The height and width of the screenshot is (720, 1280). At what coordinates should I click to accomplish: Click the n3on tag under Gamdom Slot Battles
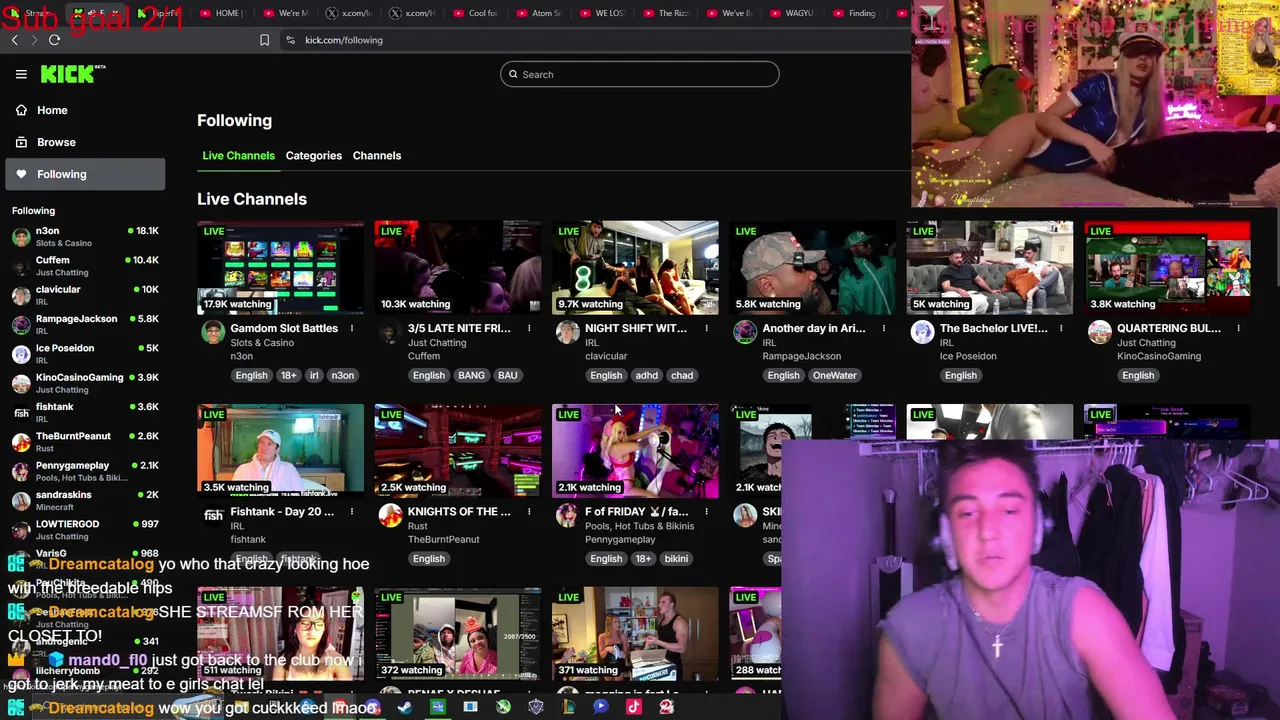(343, 375)
